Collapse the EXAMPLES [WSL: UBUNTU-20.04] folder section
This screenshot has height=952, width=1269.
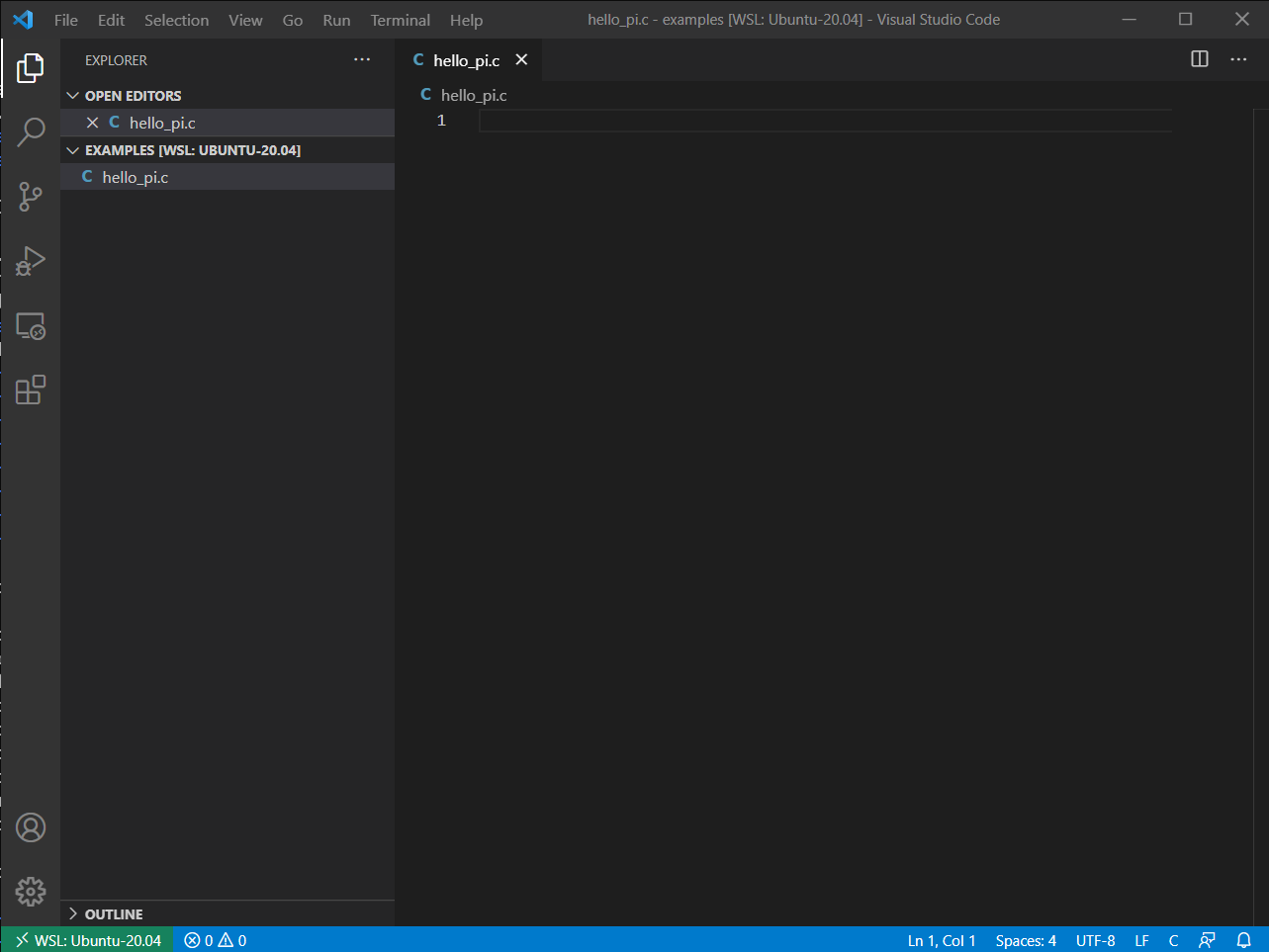(x=227, y=150)
